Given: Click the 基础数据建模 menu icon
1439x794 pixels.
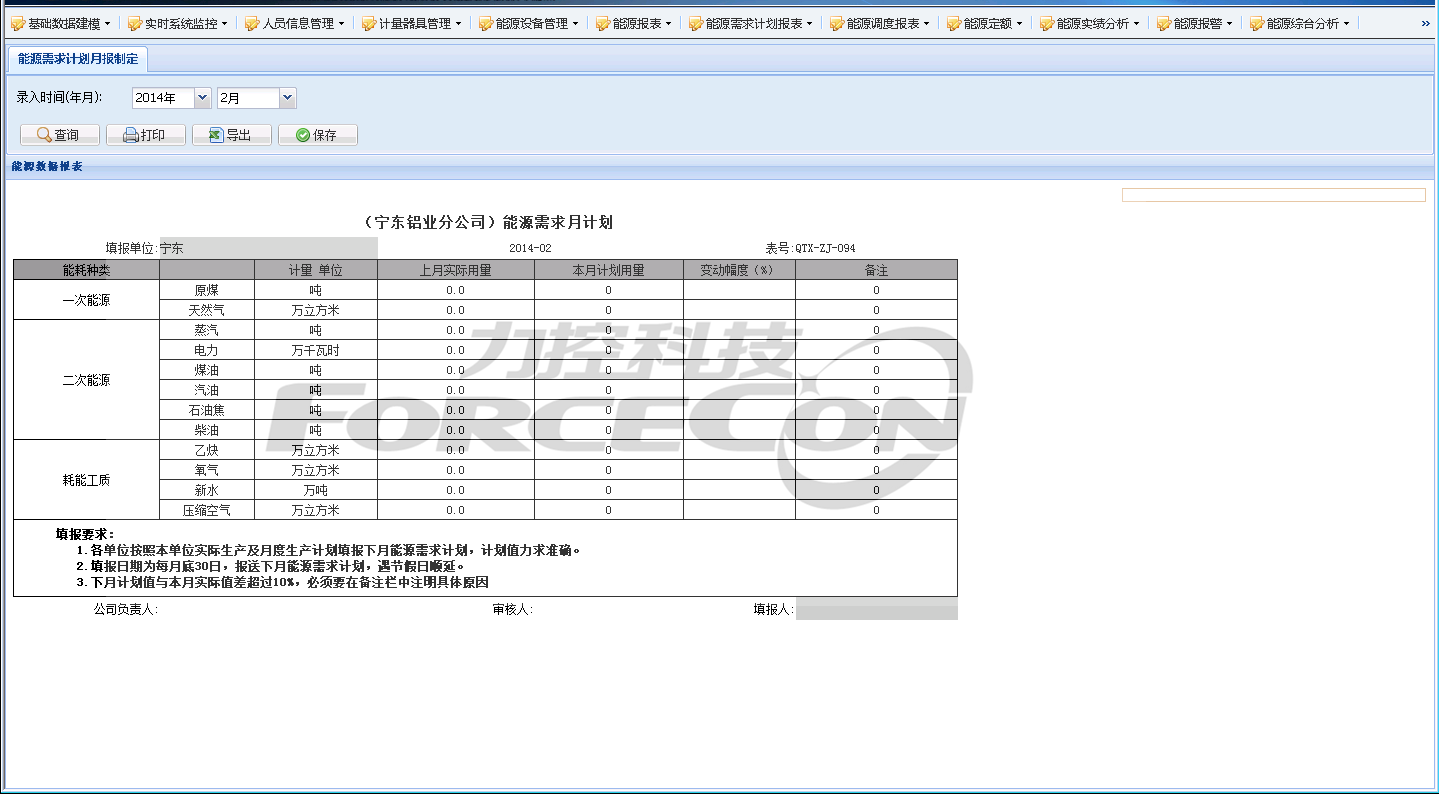Looking at the screenshot, I should [18, 23].
